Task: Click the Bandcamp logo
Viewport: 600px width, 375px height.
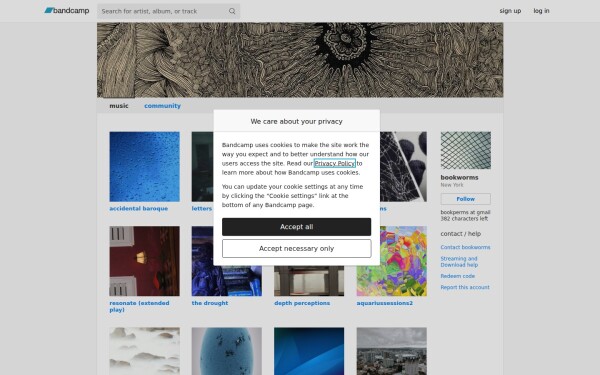Action: pyautogui.click(x=67, y=11)
